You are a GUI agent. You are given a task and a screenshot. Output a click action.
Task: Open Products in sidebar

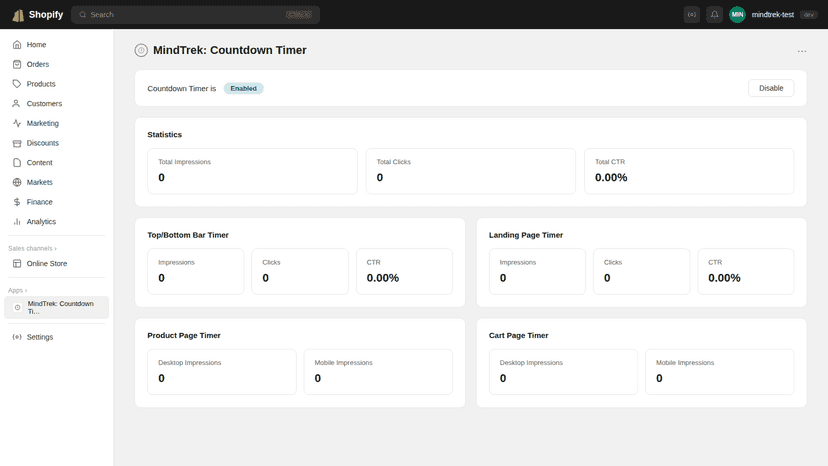pyautogui.click(x=57, y=84)
